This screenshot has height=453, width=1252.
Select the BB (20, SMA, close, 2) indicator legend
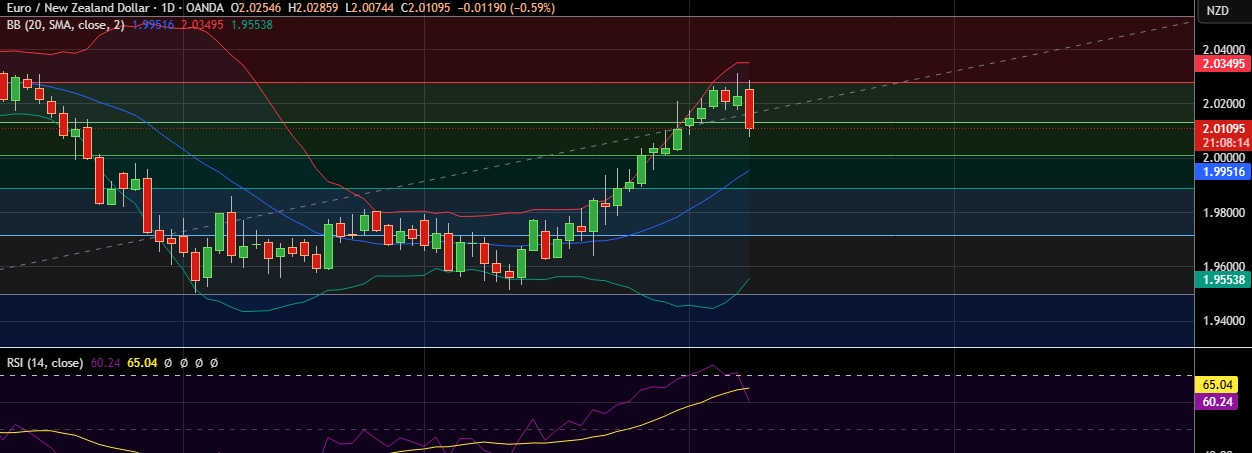point(65,25)
